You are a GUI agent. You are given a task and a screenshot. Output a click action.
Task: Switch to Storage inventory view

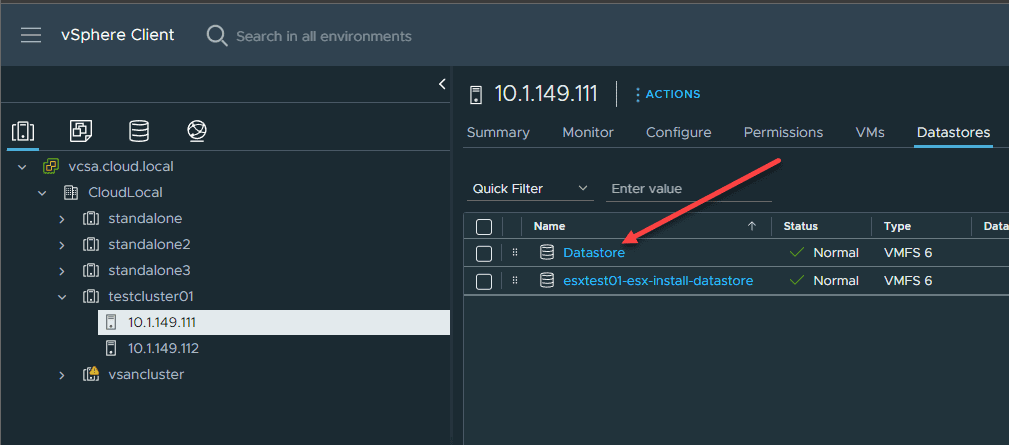click(x=139, y=131)
